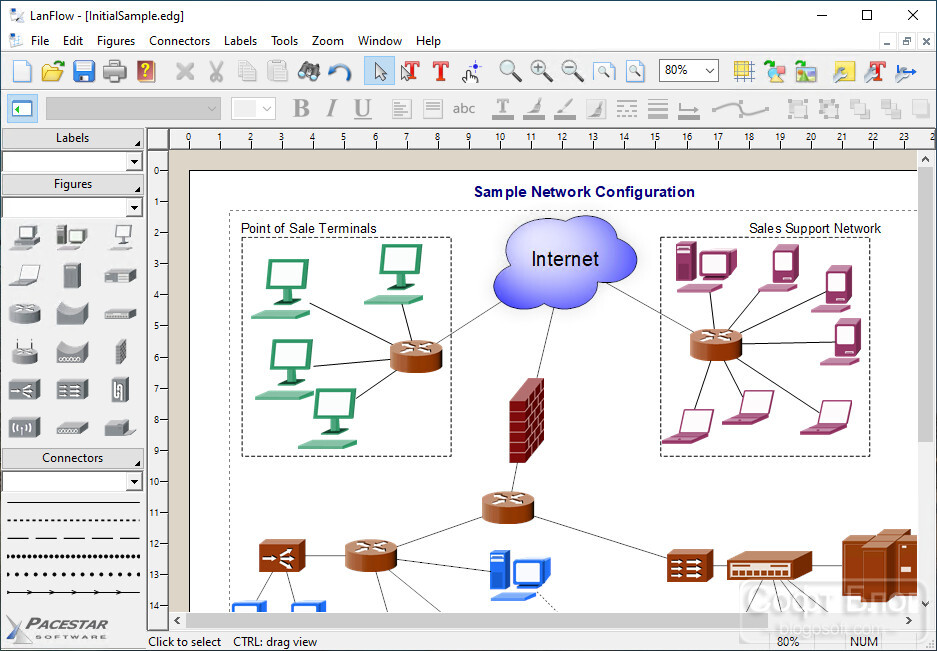The image size is (937, 651).
Task: Open the Window menu
Action: tap(379, 41)
